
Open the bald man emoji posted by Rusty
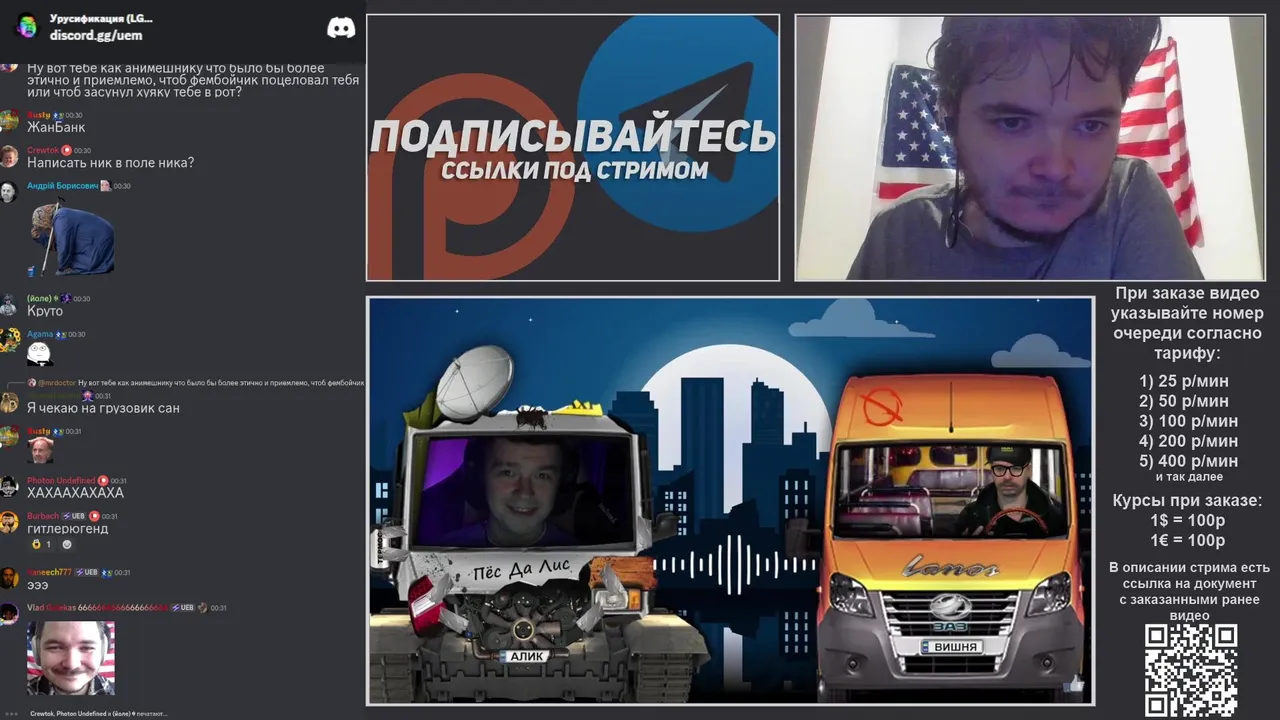click(x=40, y=450)
